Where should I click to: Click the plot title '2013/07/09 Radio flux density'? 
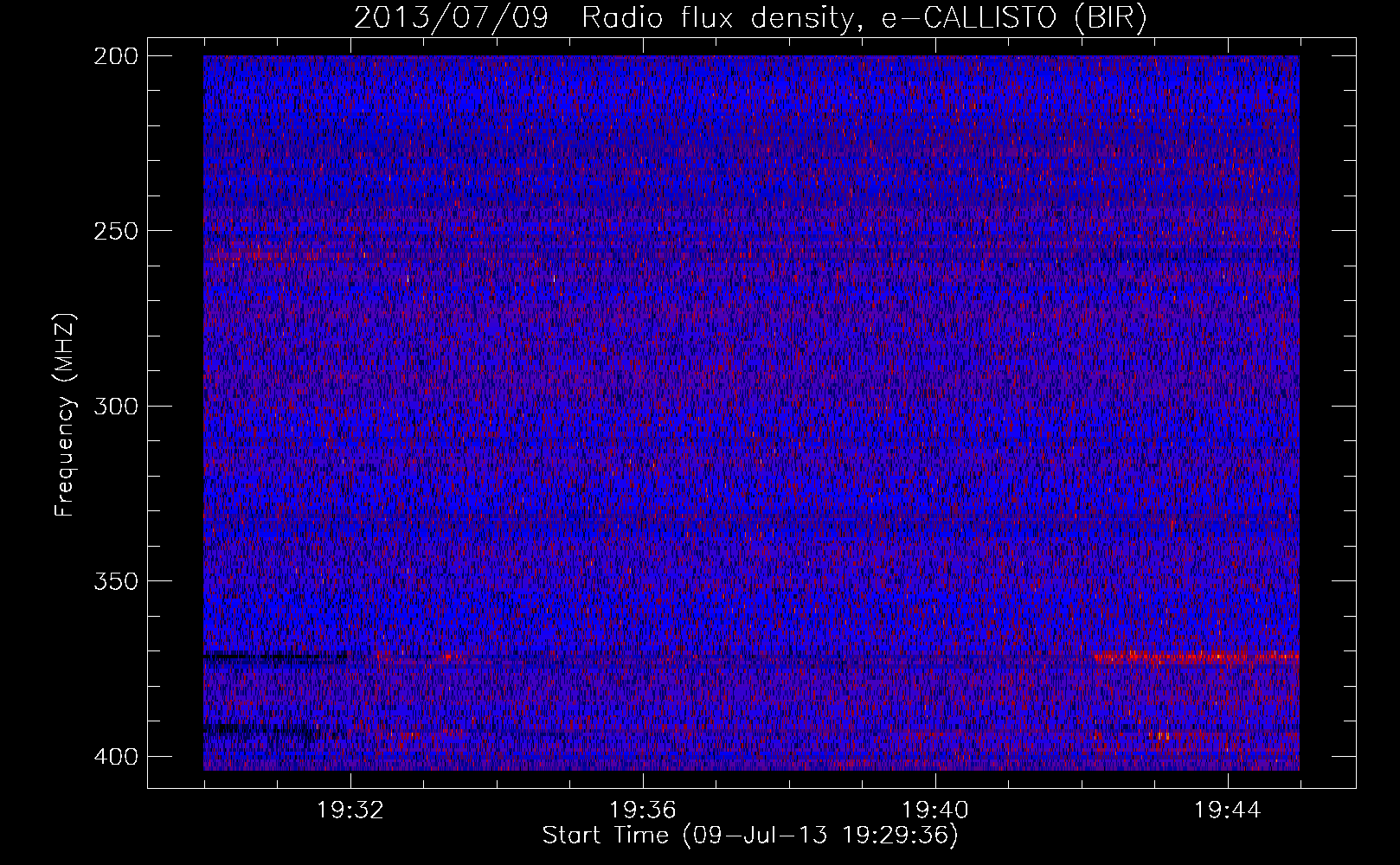[x=750, y=18]
